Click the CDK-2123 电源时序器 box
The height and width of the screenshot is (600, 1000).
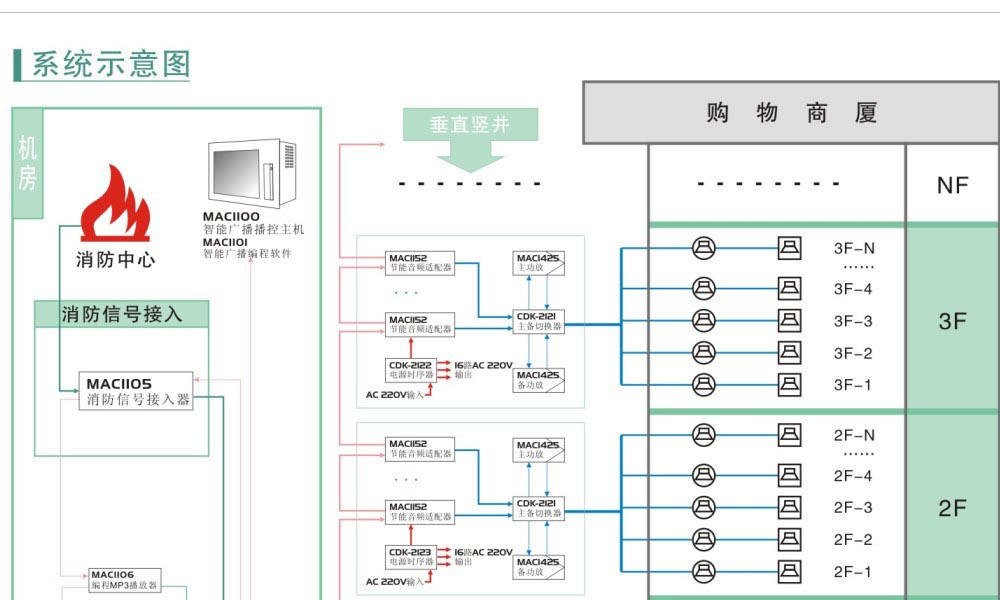(x=411, y=557)
